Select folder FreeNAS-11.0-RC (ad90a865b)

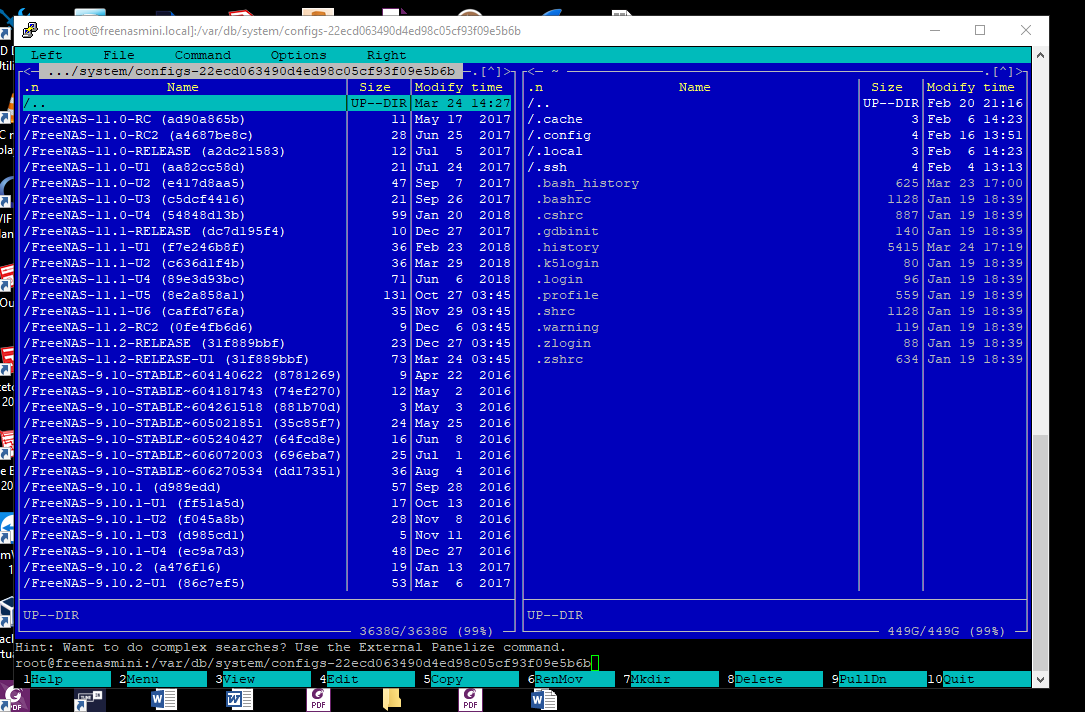coord(267,119)
